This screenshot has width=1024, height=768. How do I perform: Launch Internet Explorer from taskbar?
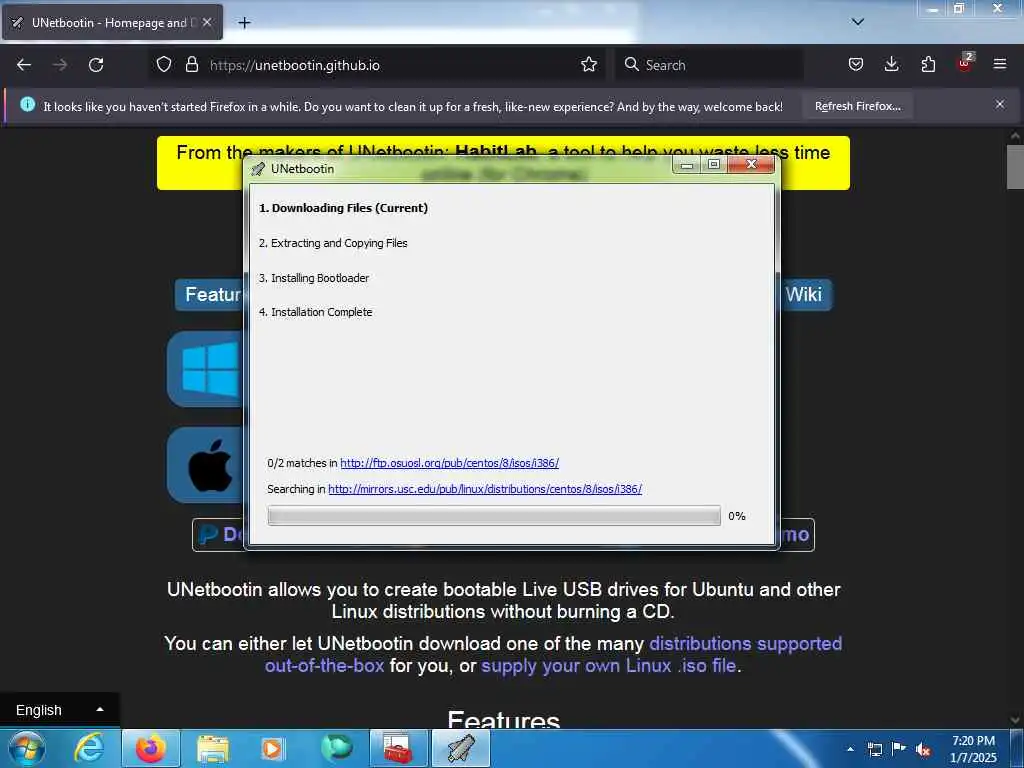pyautogui.click(x=89, y=748)
